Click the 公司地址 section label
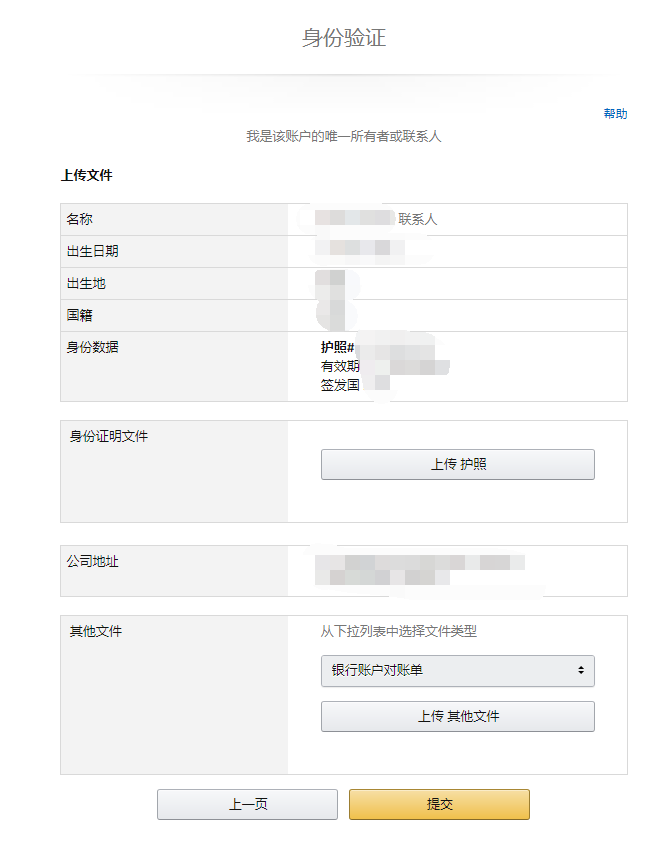This screenshot has width=661, height=844. point(93,562)
